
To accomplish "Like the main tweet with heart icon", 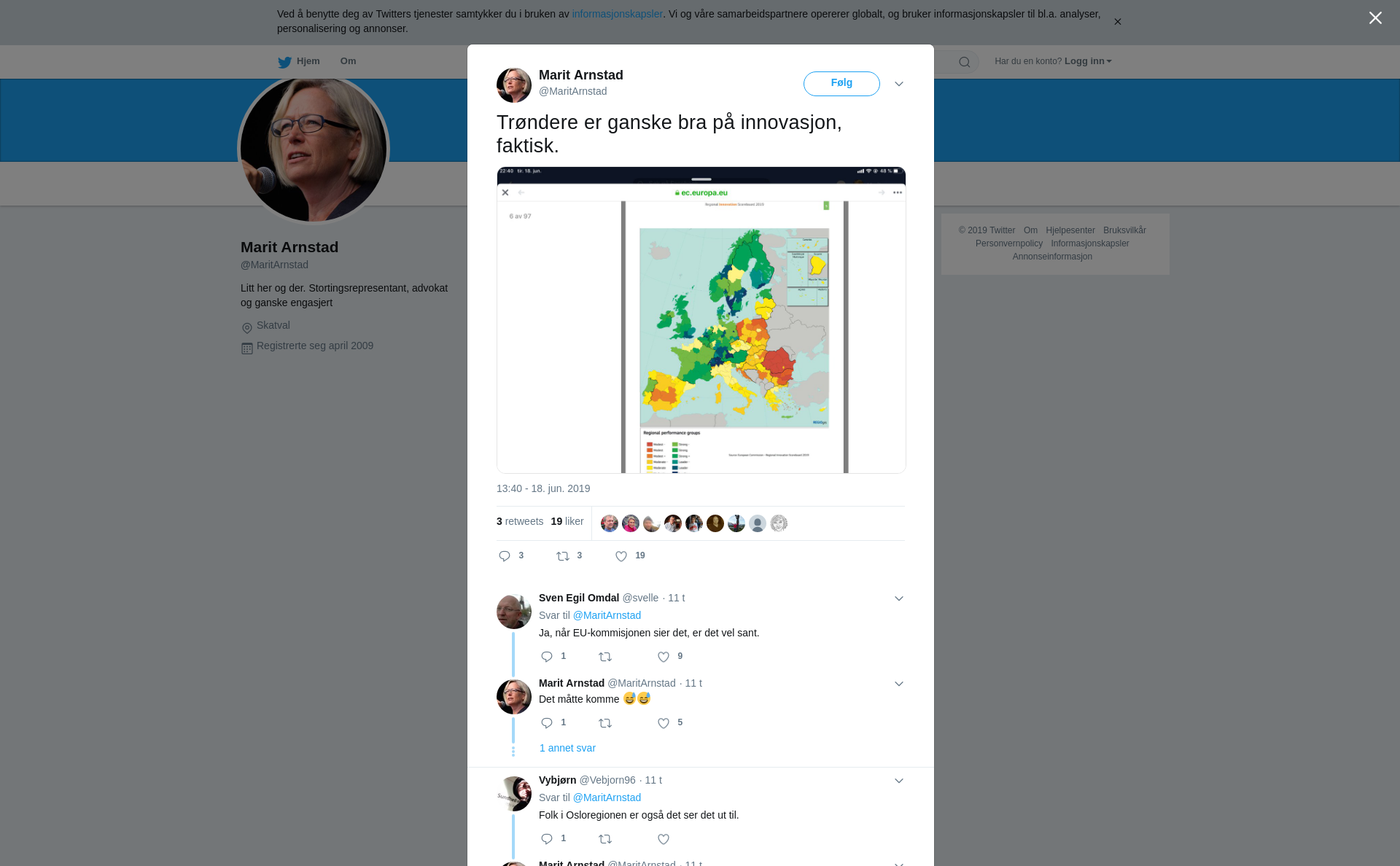I will tap(621, 556).
